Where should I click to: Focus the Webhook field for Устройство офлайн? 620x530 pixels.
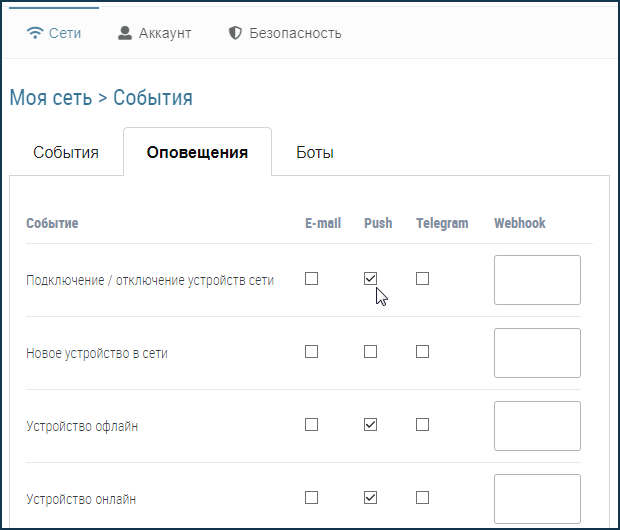click(x=537, y=426)
